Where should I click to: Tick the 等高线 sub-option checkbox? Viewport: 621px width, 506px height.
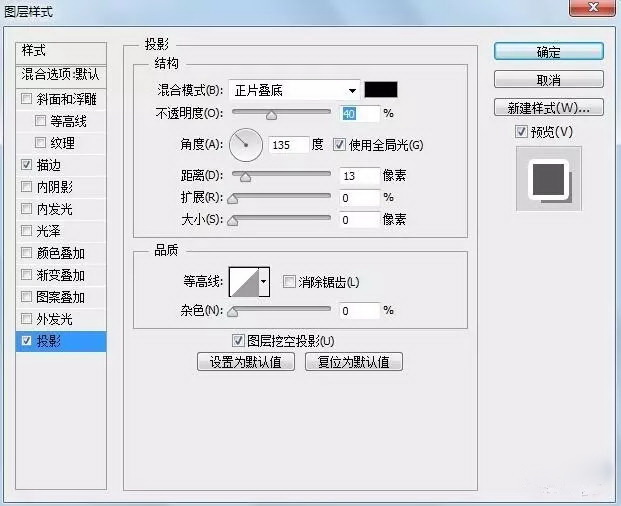pyautogui.click(x=40, y=120)
